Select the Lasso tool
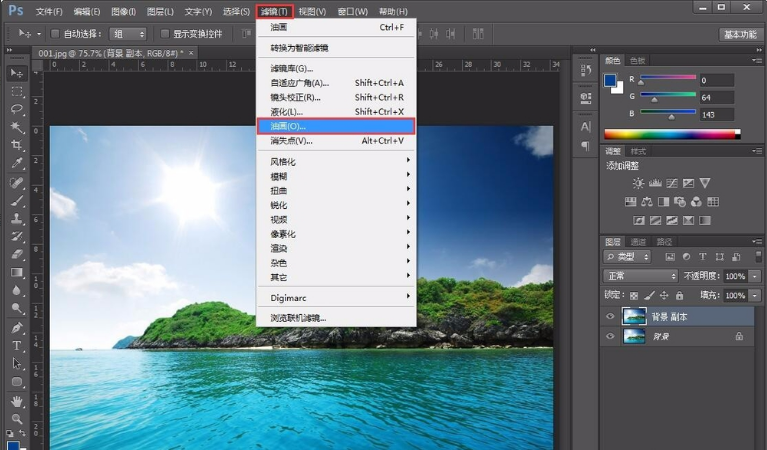767x450 pixels. pyautogui.click(x=17, y=109)
